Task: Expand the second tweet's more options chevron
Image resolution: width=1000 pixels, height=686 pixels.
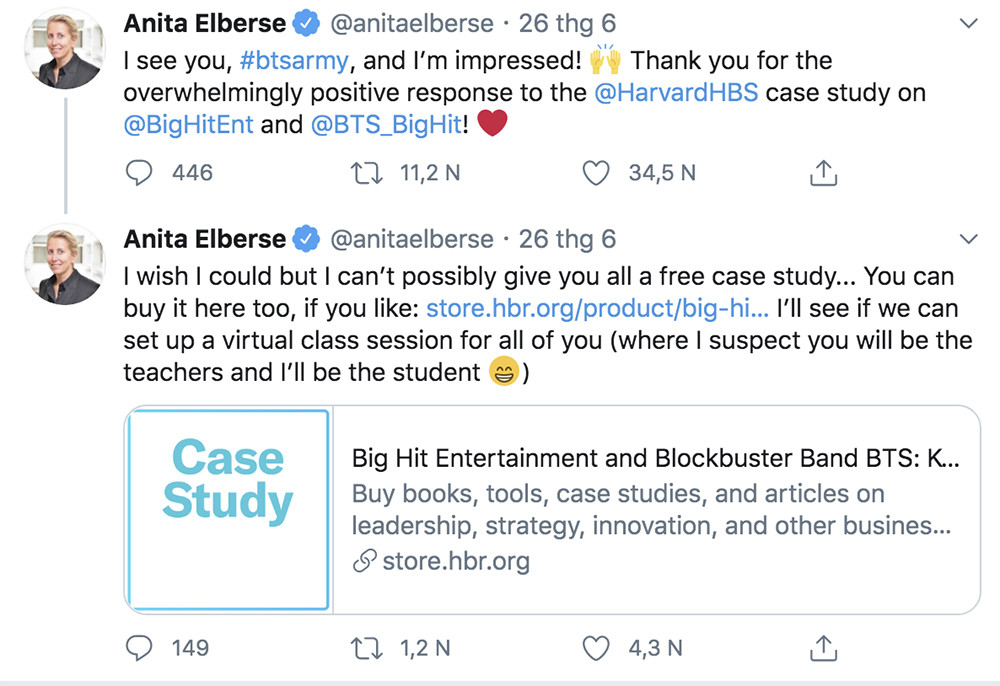Action: 967,239
